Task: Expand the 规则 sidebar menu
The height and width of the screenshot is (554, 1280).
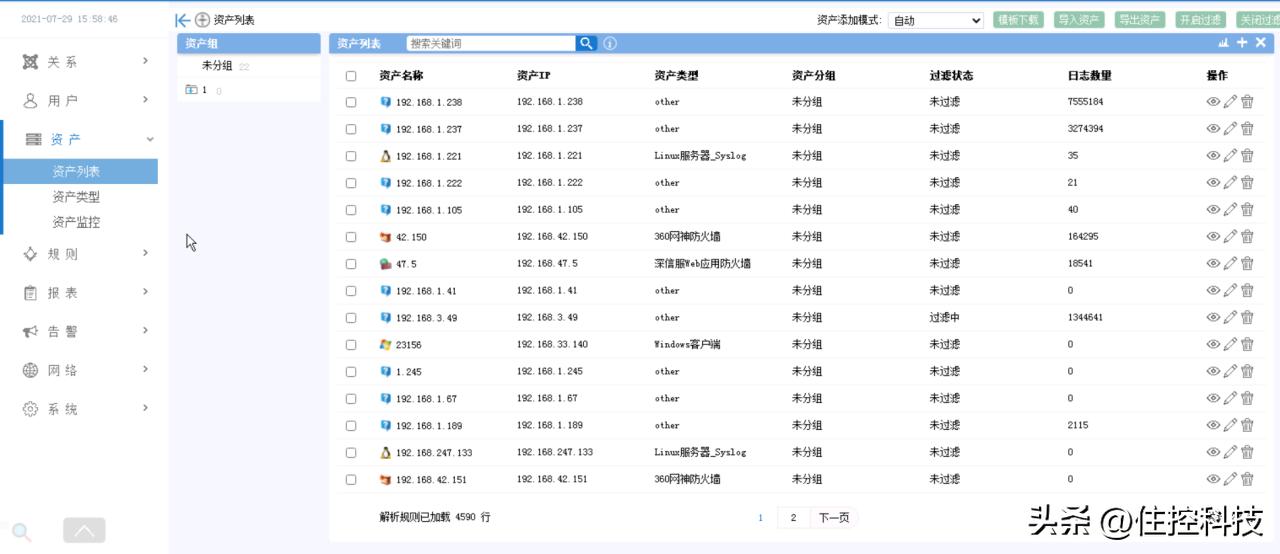Action: pos(86,254)
